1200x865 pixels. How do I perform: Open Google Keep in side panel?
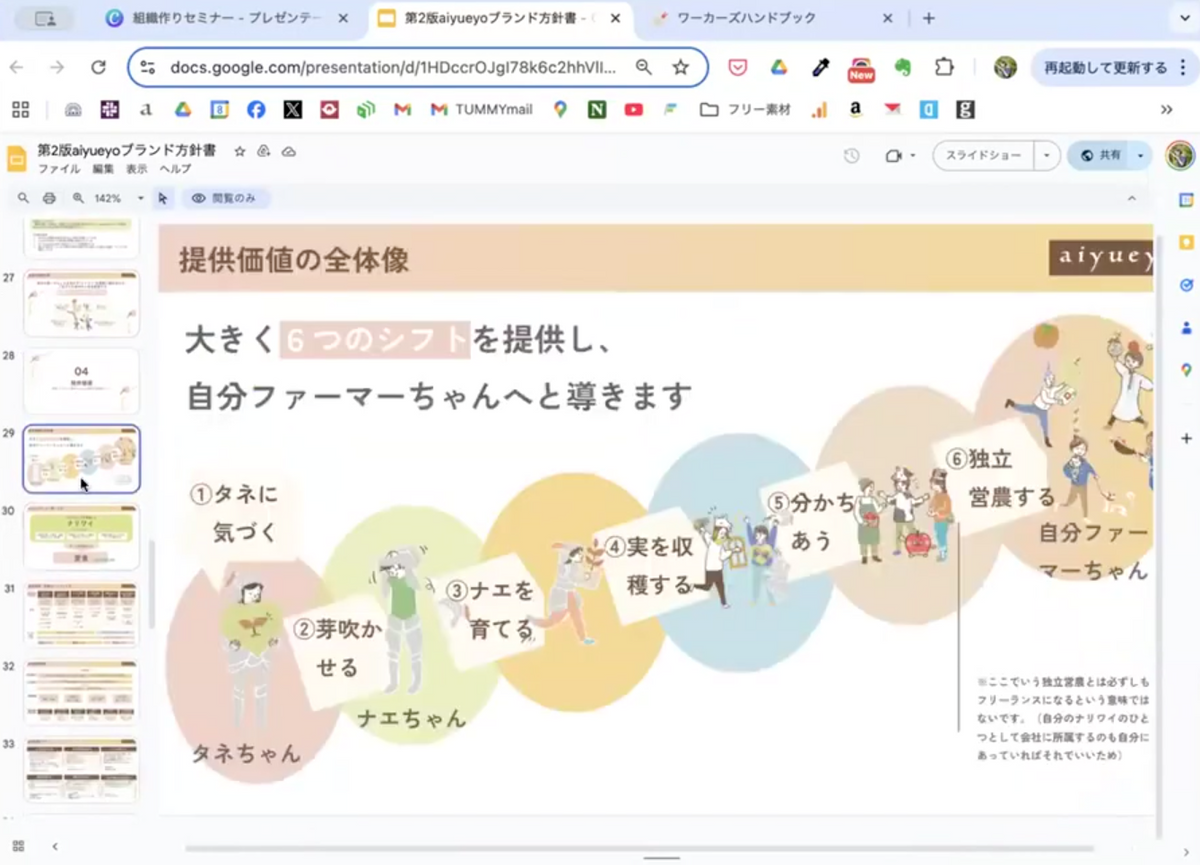click(x=1186, y=242)
